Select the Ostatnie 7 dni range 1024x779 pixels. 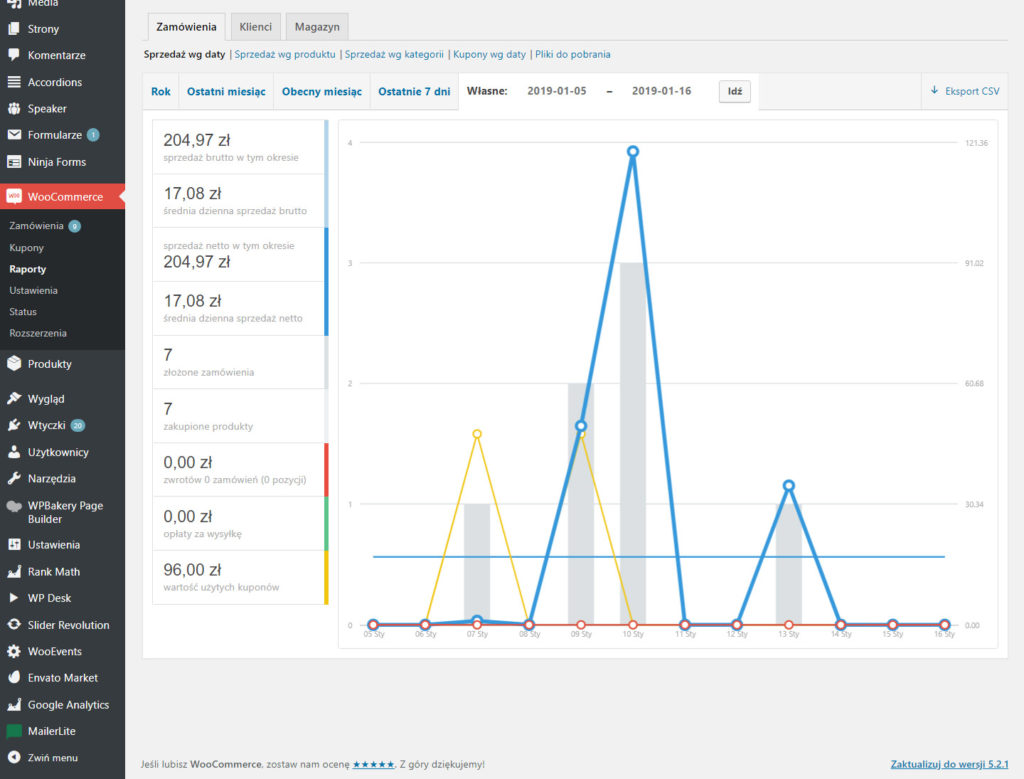[x=414, y=91]
